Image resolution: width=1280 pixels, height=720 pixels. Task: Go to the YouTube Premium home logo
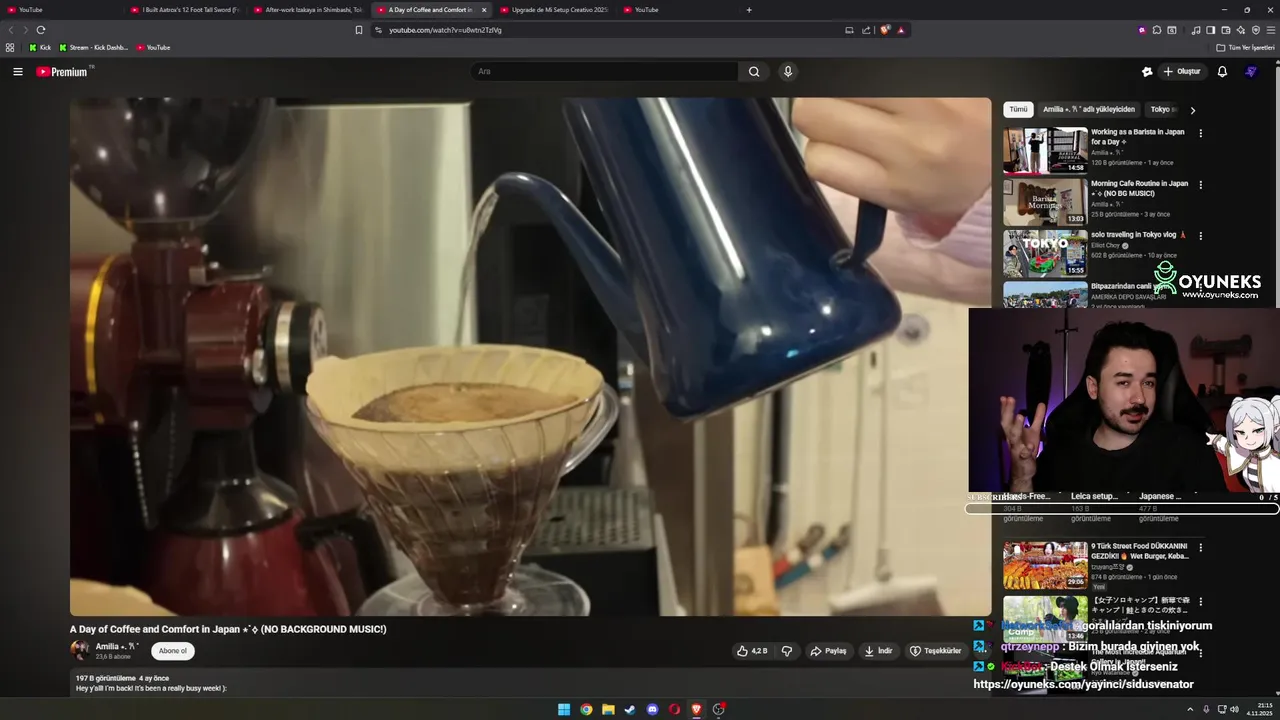pyautogui.click(x=63, y=72)
